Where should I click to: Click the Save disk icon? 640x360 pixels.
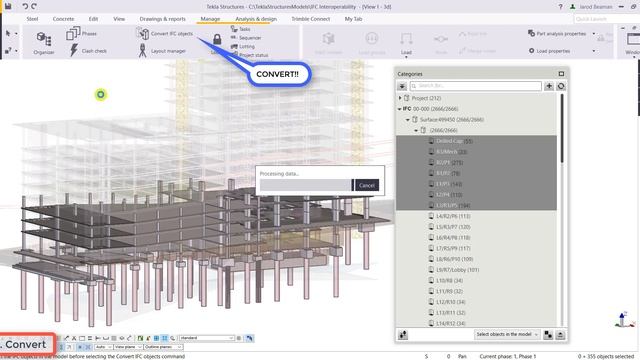(x=8, y=6)
